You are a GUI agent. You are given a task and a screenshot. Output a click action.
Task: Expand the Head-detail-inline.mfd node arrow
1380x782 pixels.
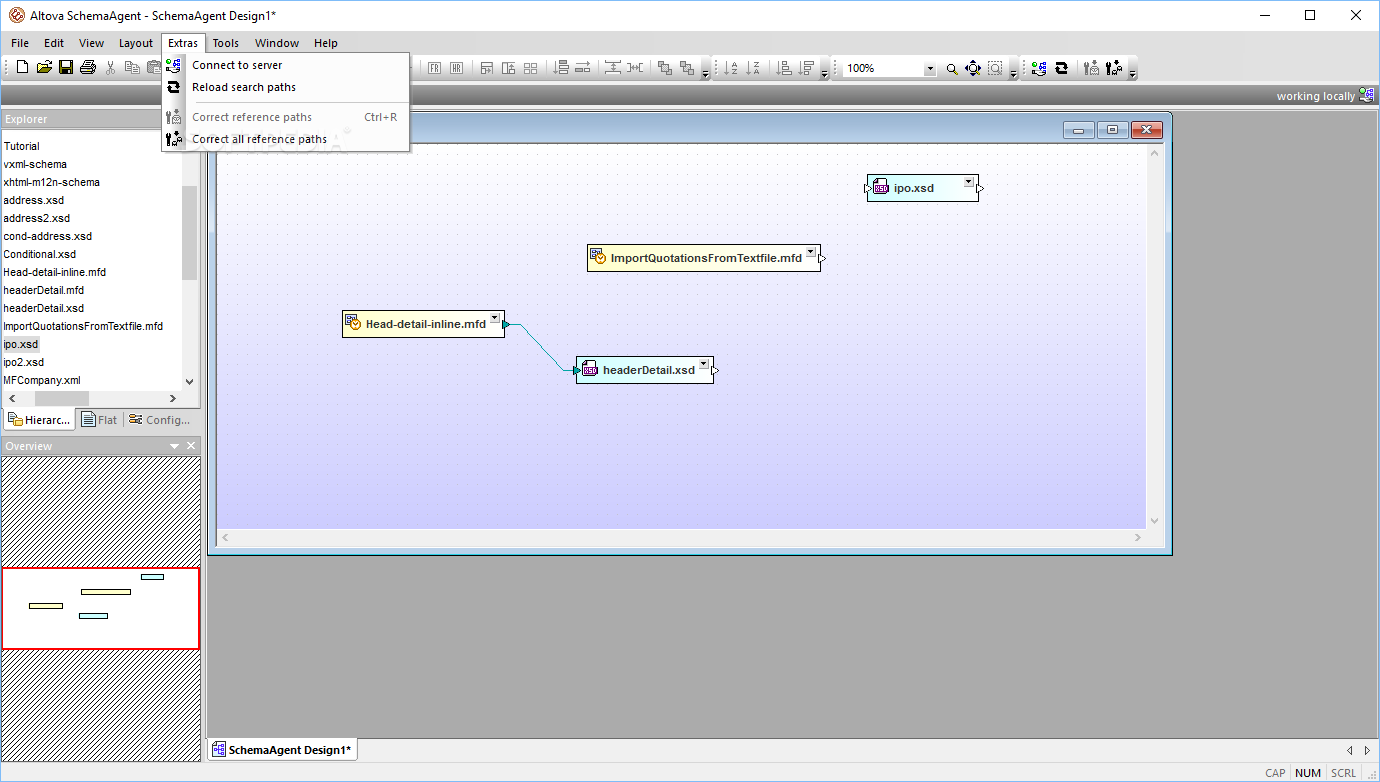click(495, 318)
